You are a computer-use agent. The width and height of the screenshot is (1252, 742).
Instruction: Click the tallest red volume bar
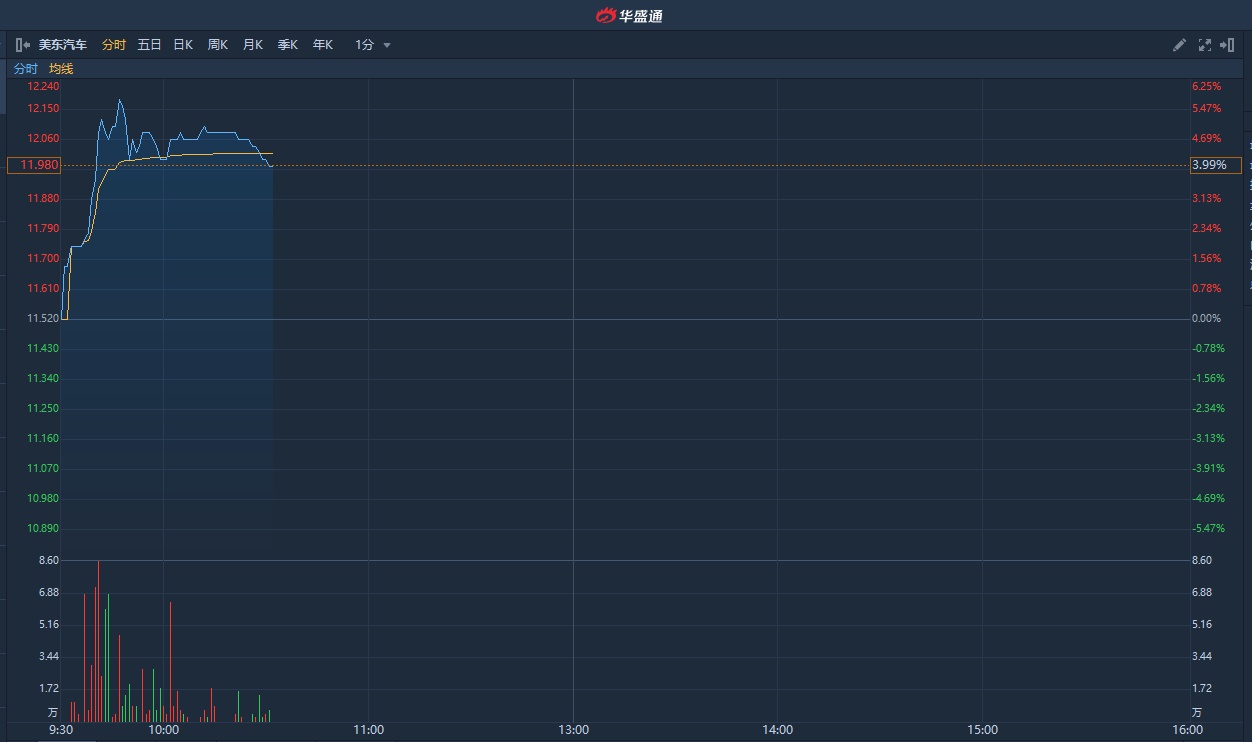coord(98,640)
